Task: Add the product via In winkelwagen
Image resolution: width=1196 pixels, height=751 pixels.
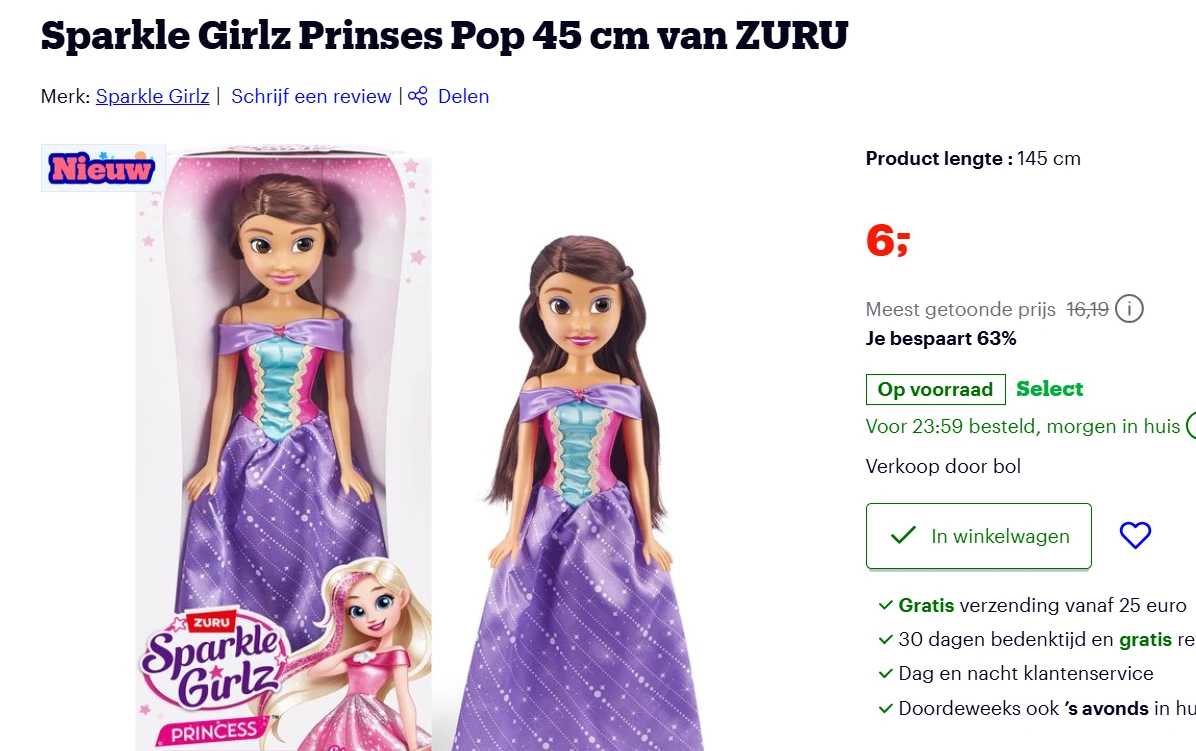Action: [x=979, y=536]
